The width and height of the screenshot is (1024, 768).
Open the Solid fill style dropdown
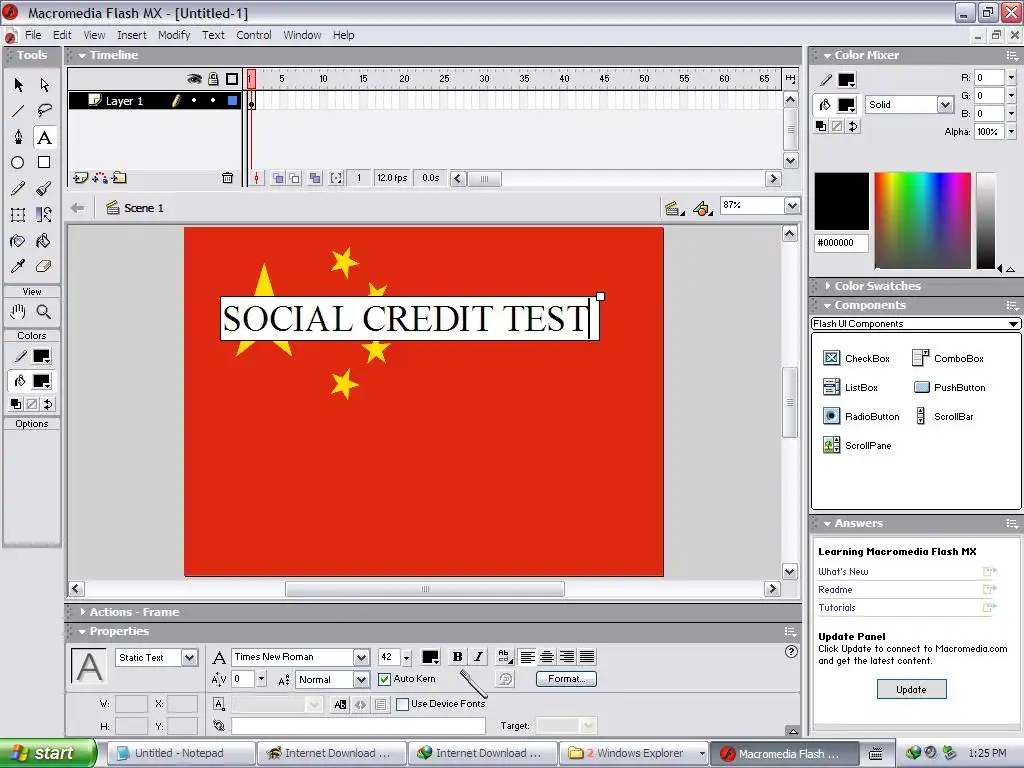[x=945, y=104]
